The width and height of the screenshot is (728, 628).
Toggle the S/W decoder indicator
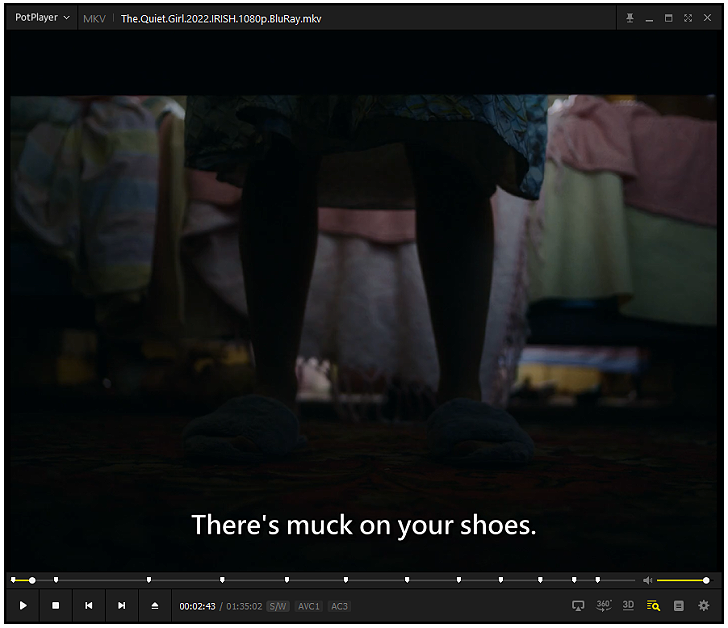(278, 606)
